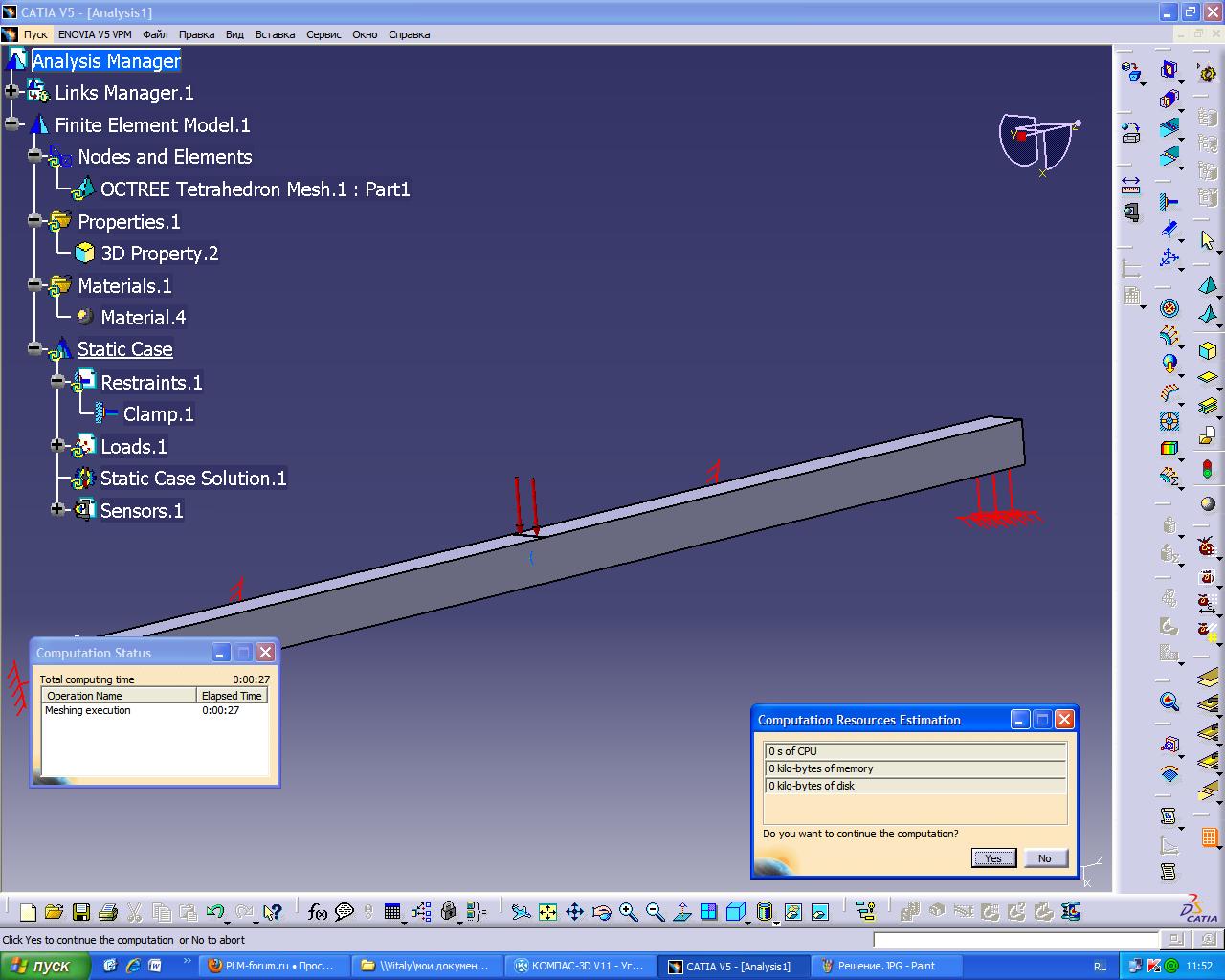Switch to КОМПАС-3D V11 taskbar button
The width and height of the screenshot is (1225, 980).
pyautogui.click(x=579, y=966)
